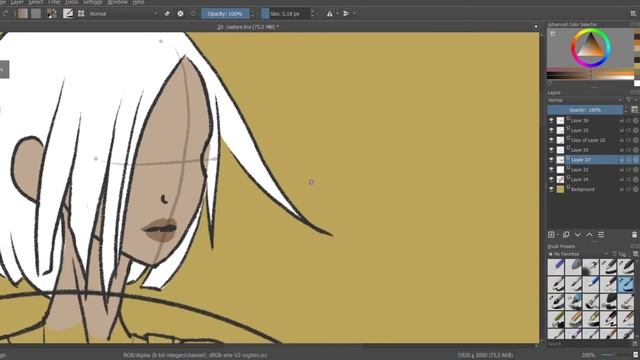Open the Layer menu
This screenshot has width=640, height=360.
17,2
